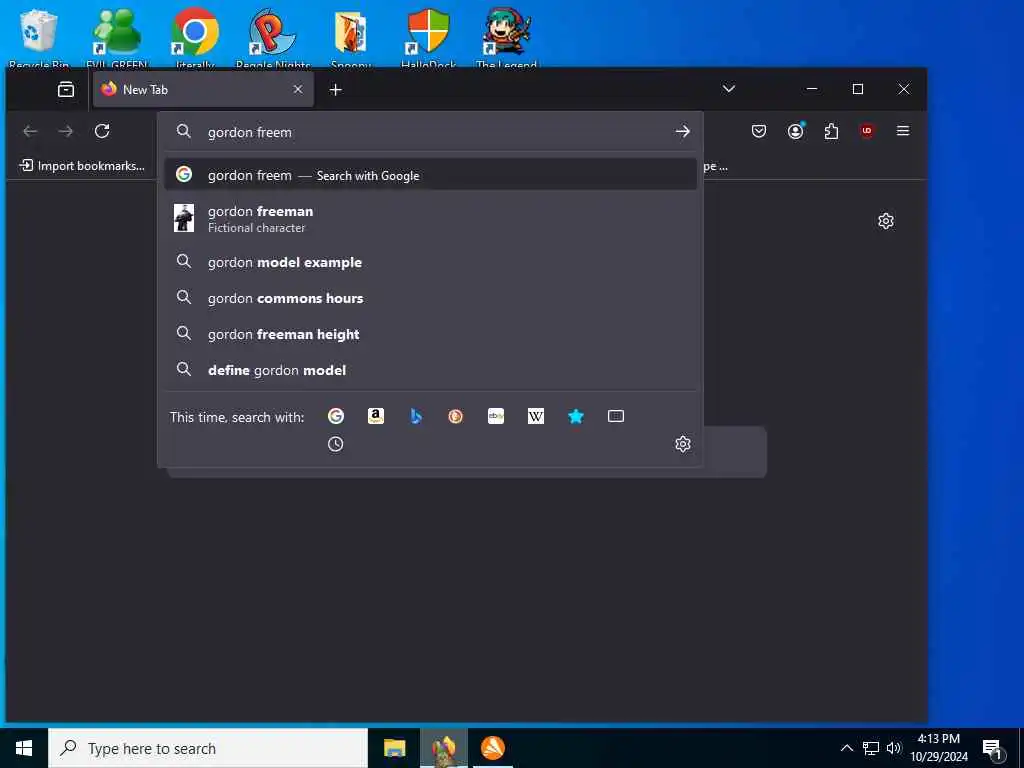
Task: Select gordon freeman height suggestion
Action: (431, 334)
